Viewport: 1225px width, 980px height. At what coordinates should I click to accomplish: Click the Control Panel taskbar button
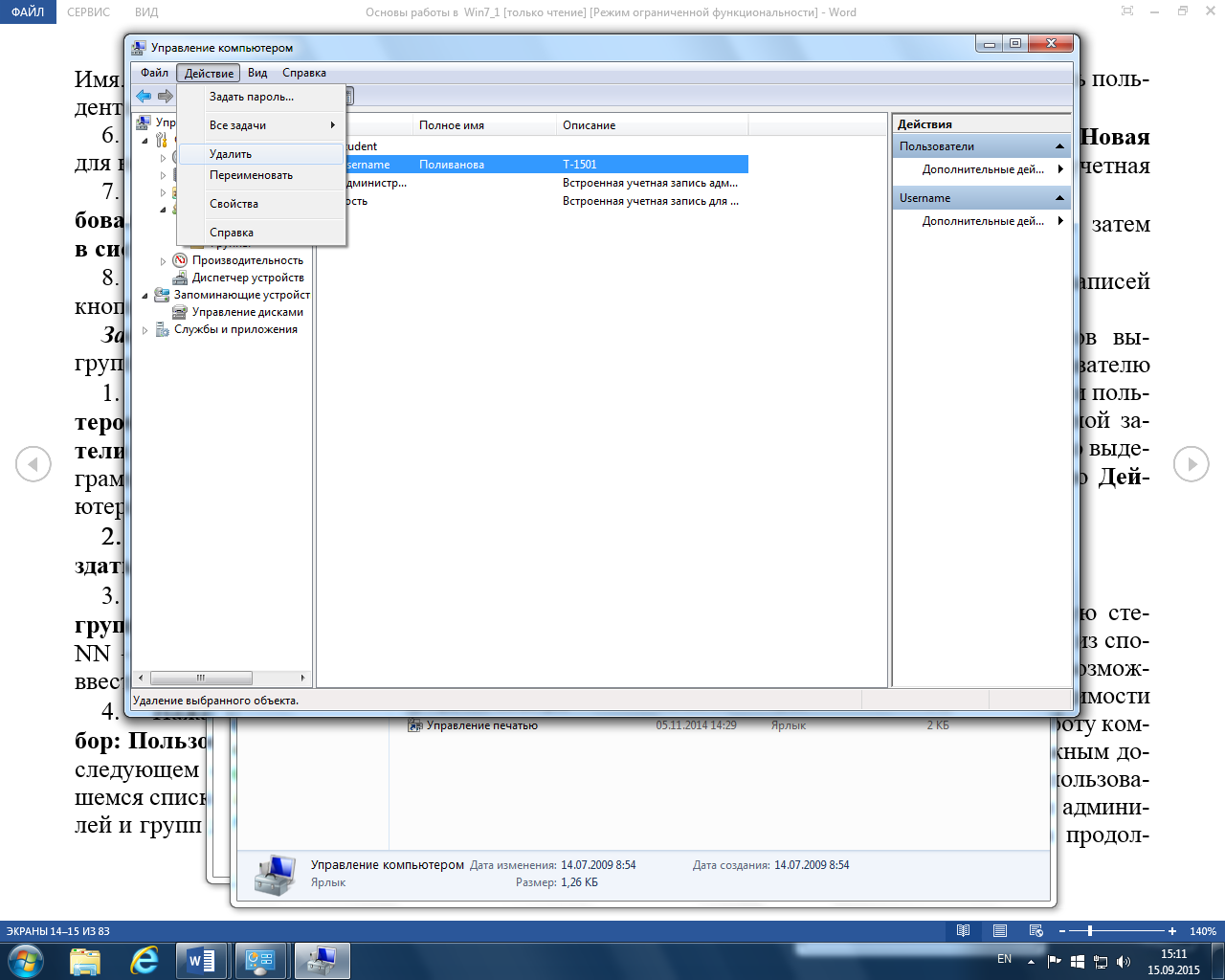tap(261, 961)
